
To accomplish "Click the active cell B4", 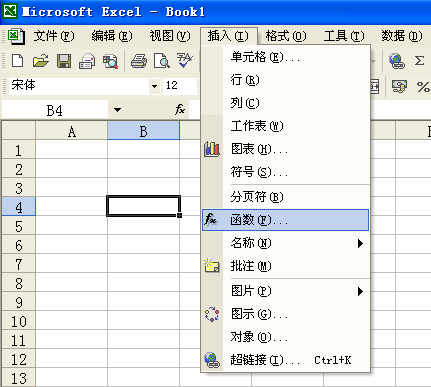I will pyautogui.click(x=144, y=206).
